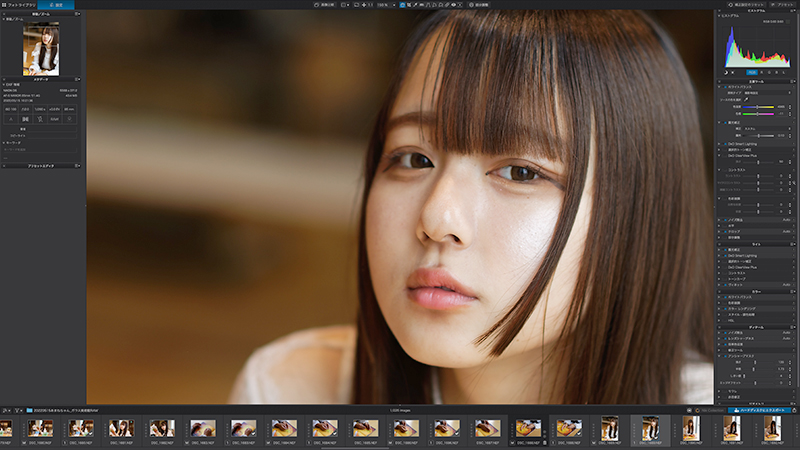The width and height of the screenshot is (800, 450).
Task: Click the preset button at top right
Action: [783, 5]
